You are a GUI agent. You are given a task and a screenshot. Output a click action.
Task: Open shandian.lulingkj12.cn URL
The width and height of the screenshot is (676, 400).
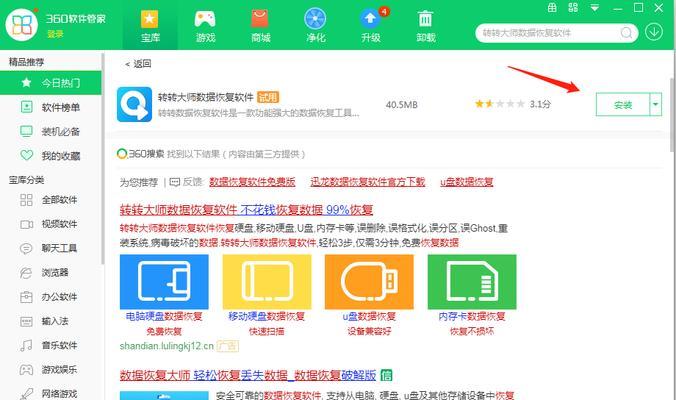166,346
